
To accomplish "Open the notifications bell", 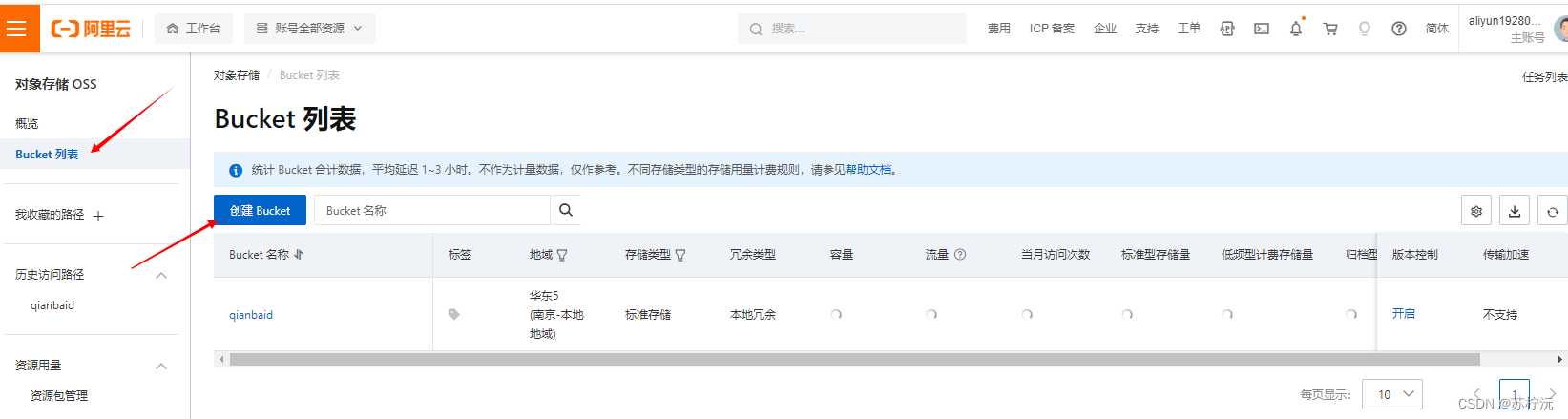I will point(1296,29).
